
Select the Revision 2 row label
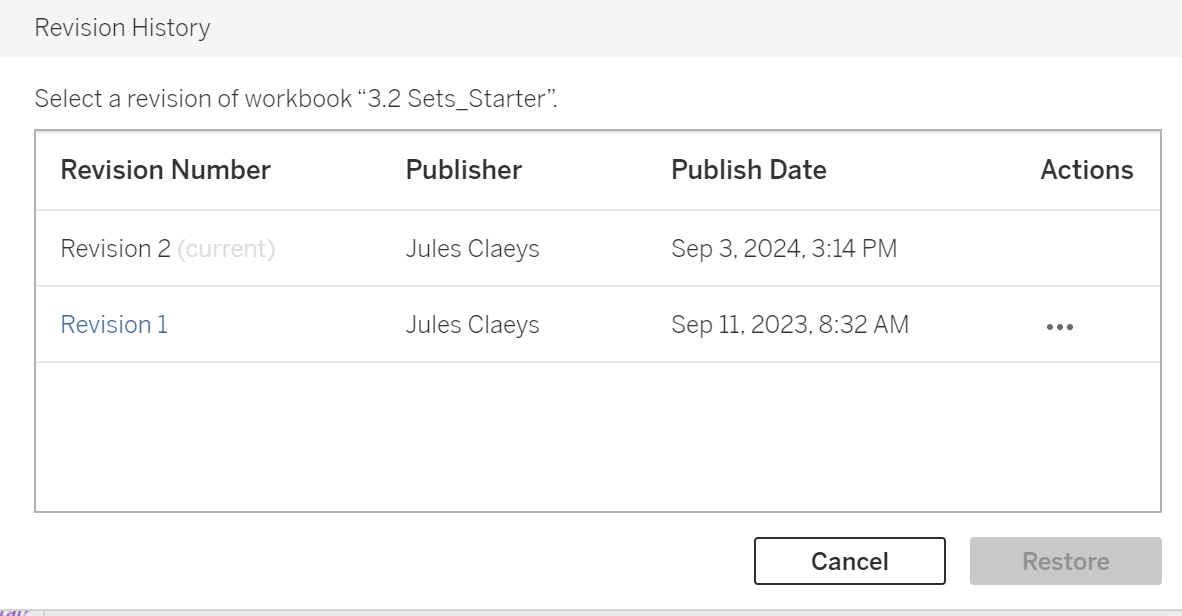tap(115, 249)
